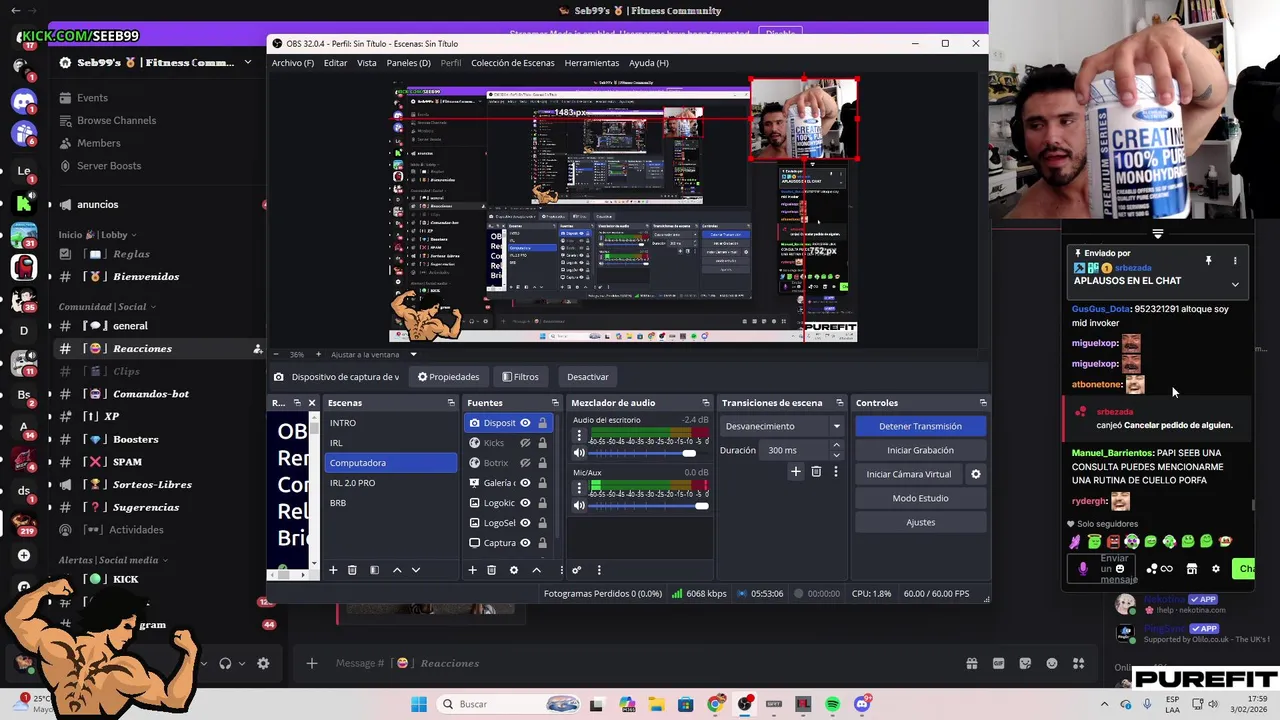
Task: Move scene up with the Escenas up arrow
Action: pyautogui.click(x=397, y=570)
